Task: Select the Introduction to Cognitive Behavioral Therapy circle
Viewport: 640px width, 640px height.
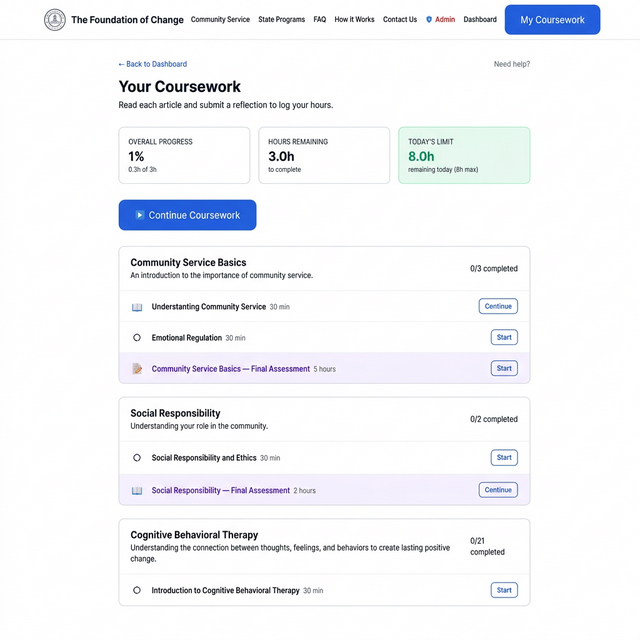Action: tap(137, 591)
